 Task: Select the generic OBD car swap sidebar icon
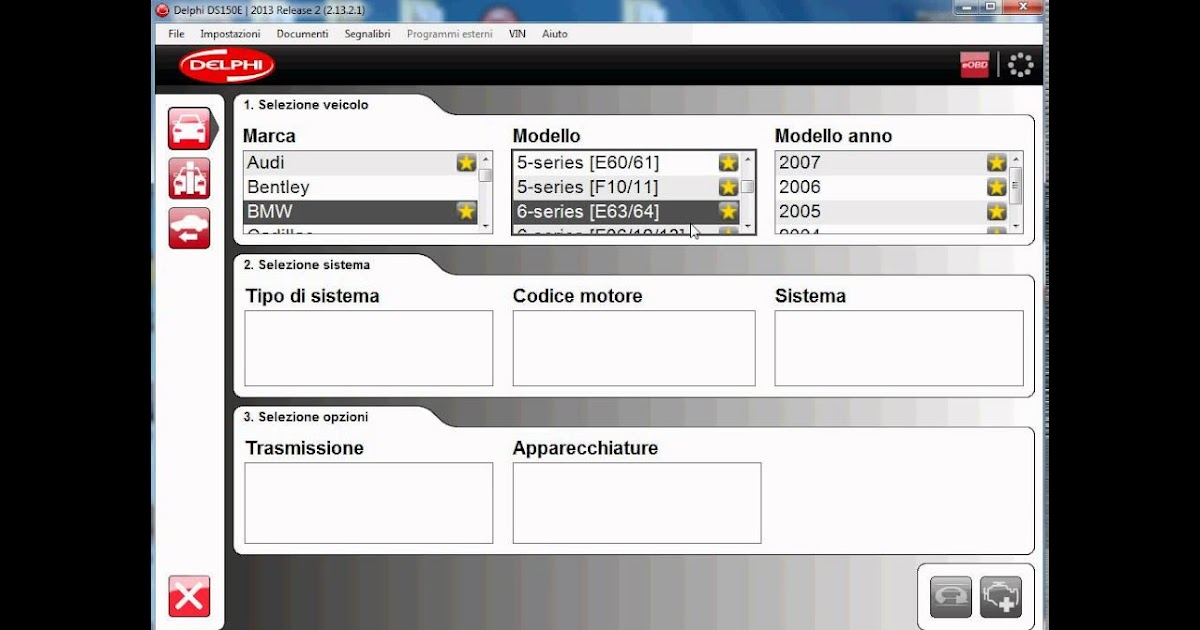coord(189,228)
